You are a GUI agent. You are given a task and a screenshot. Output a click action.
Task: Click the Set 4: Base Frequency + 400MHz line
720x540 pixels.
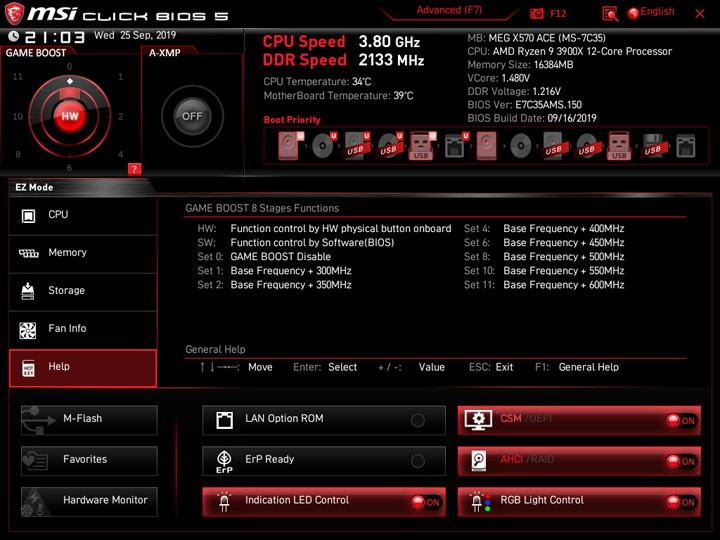tap(544, 229)
